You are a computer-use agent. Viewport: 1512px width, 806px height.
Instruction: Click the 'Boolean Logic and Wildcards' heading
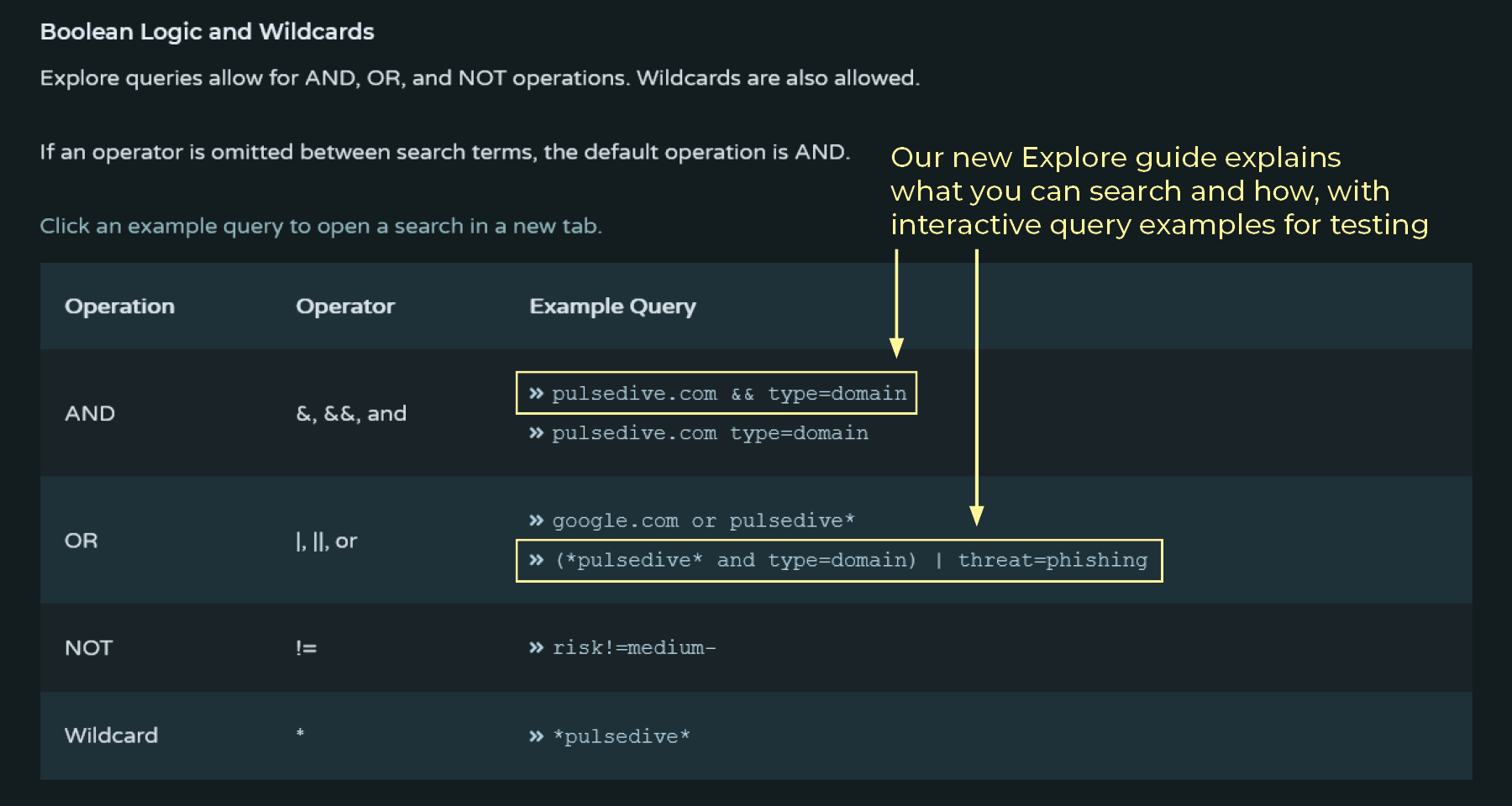pyautogui.click(x=207, y=32)
